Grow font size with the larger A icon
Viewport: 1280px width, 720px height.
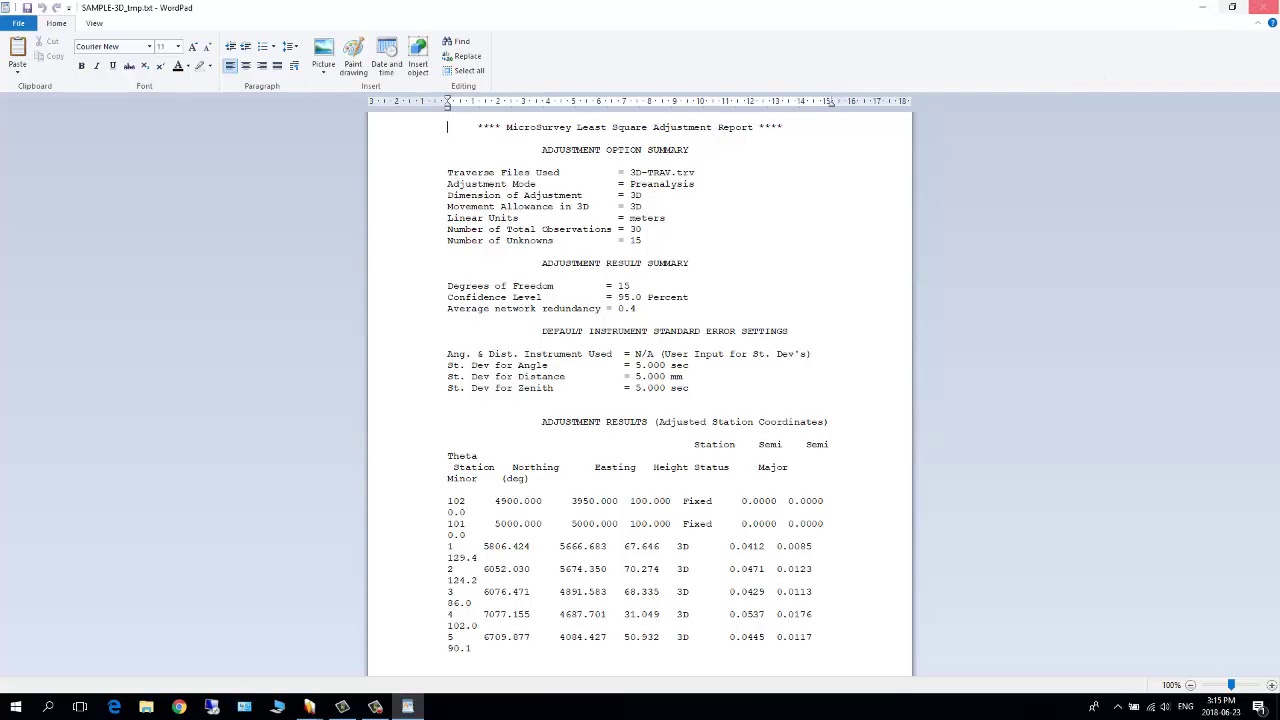coord(193,46)
